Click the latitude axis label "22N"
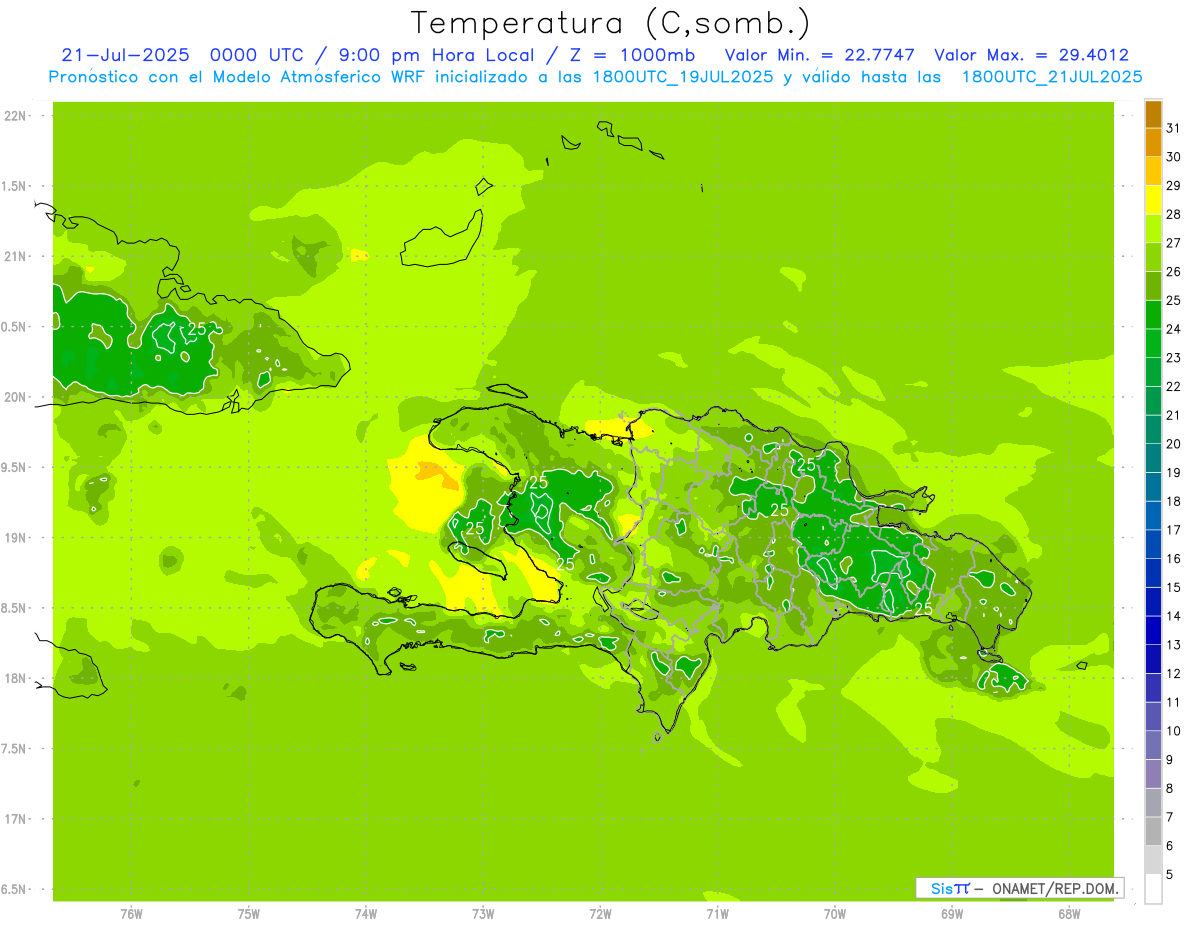The width and height of the screenshot is (1200, 927). point(15,115)
